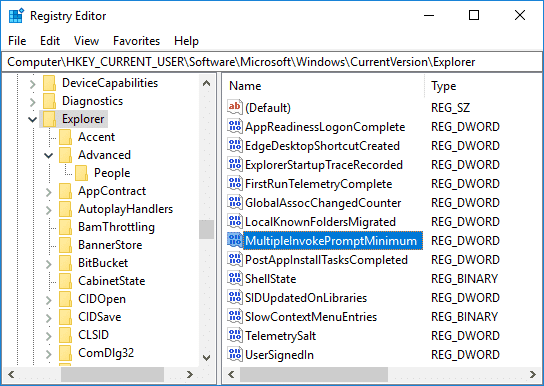The width and height of the screenshot is (544, 386).
Task: Click the ExplorerStartupTraceRecorded DWORD icon
Action: coord(235,164)
